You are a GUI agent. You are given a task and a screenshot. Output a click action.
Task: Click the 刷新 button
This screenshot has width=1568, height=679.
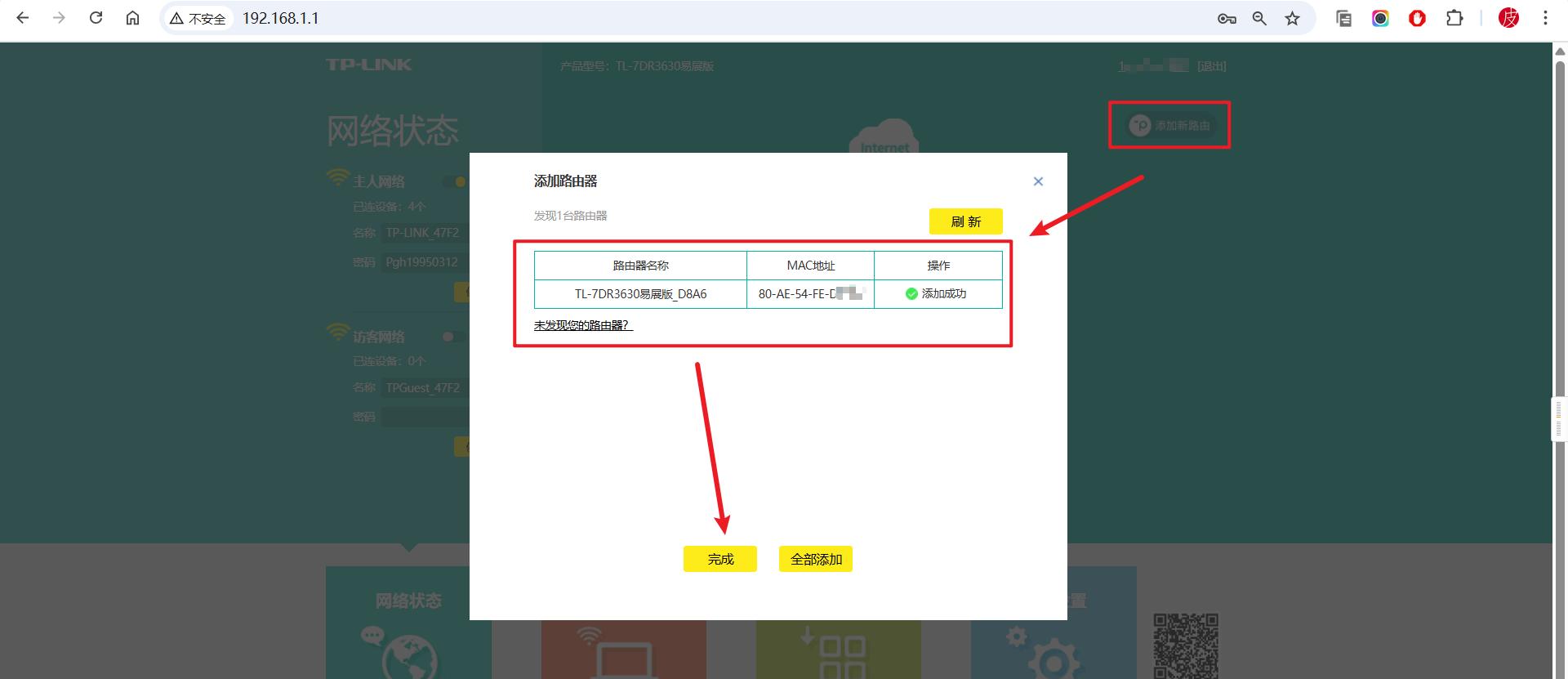(965, 221)
